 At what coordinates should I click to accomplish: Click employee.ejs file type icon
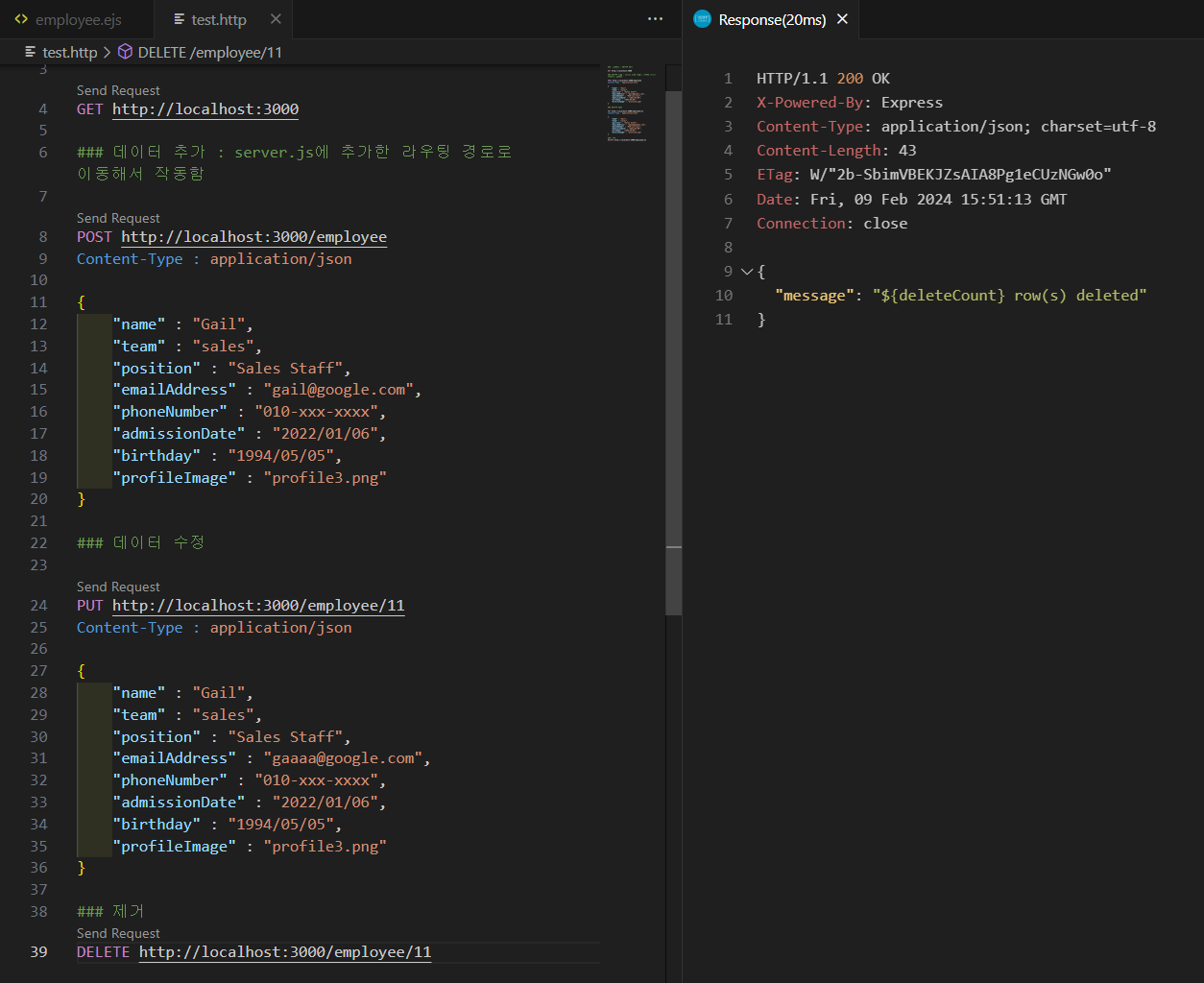21,19
